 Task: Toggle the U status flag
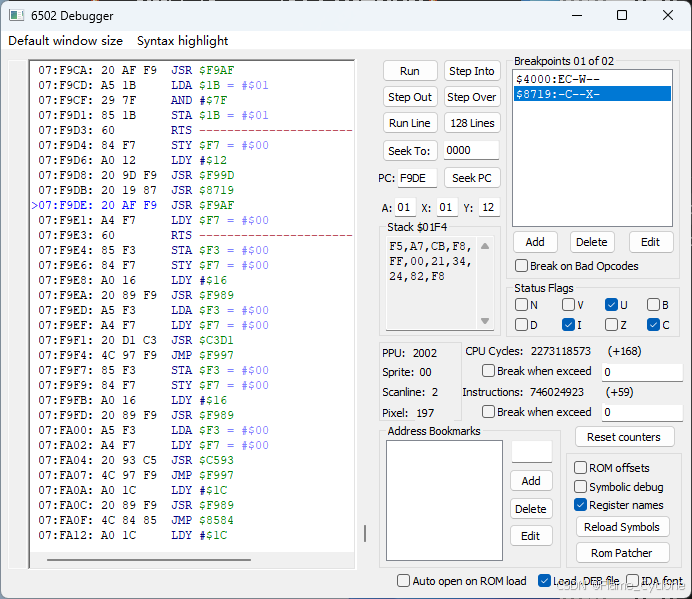(611, 305)
